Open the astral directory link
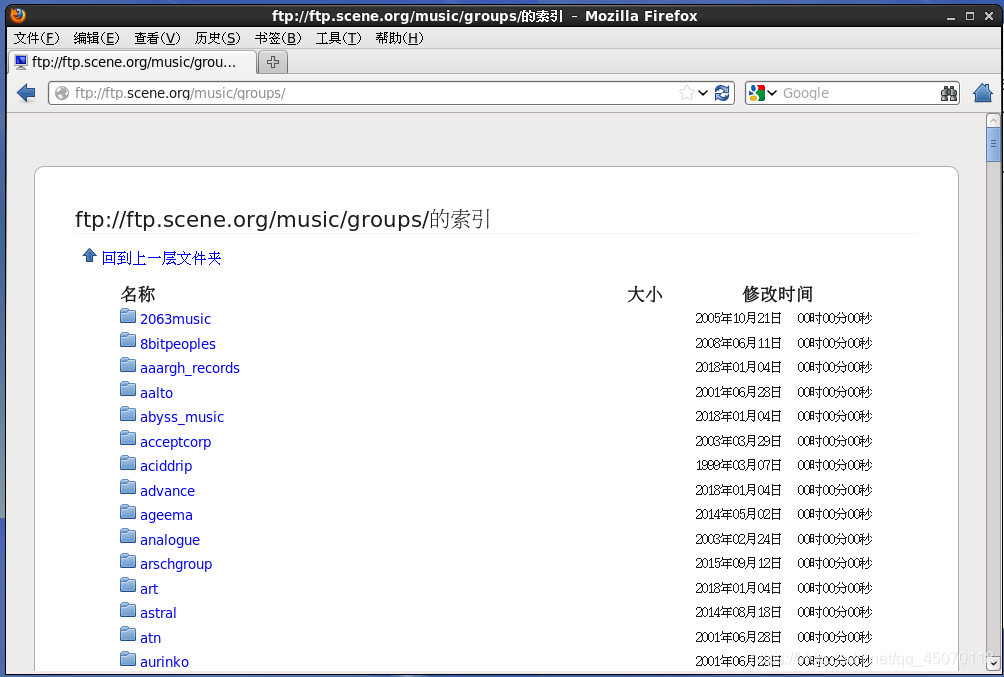 coord(158,613)
